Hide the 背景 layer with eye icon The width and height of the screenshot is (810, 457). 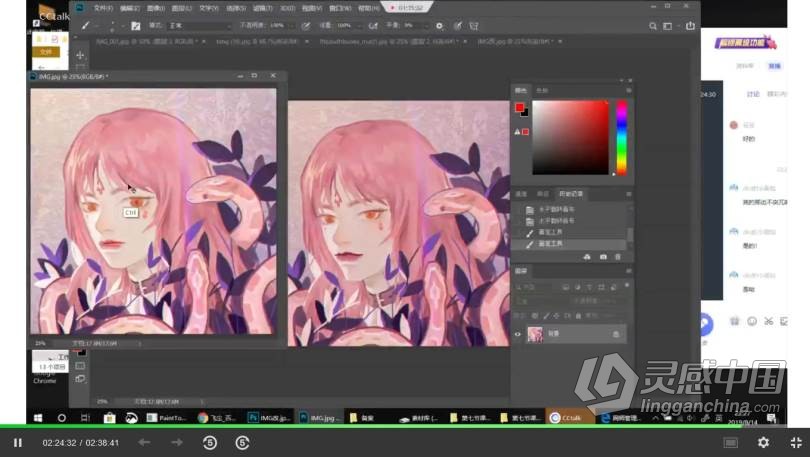[518, 334]
